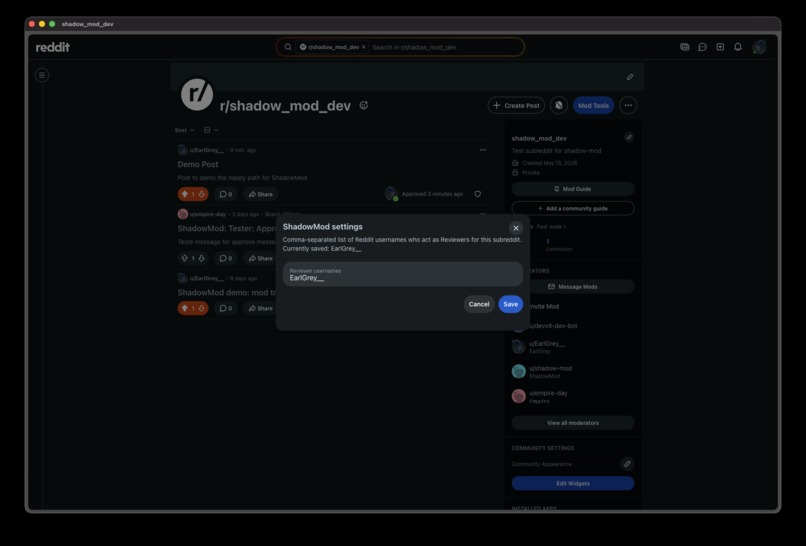The width and height of the screenshot is (806, 546).
Task: Open the Mod Guide button
Action: [573, 189]
